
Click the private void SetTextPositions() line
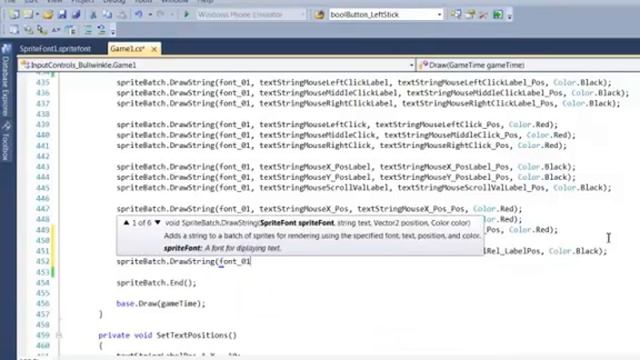(167, 335)
